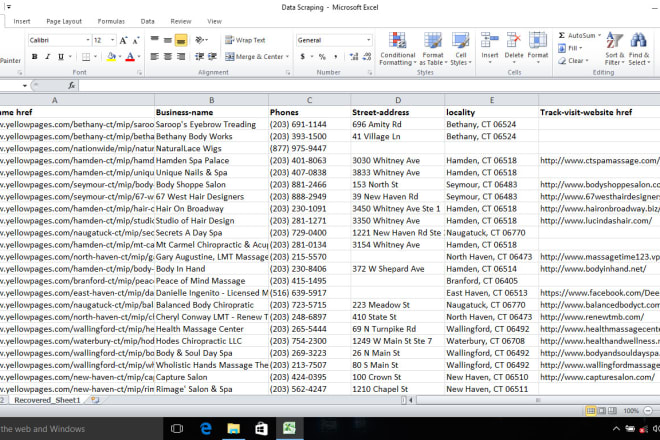
Task: Open the Formulas ribbon tab
Action: pyautogui.click(x=111, y=21)
